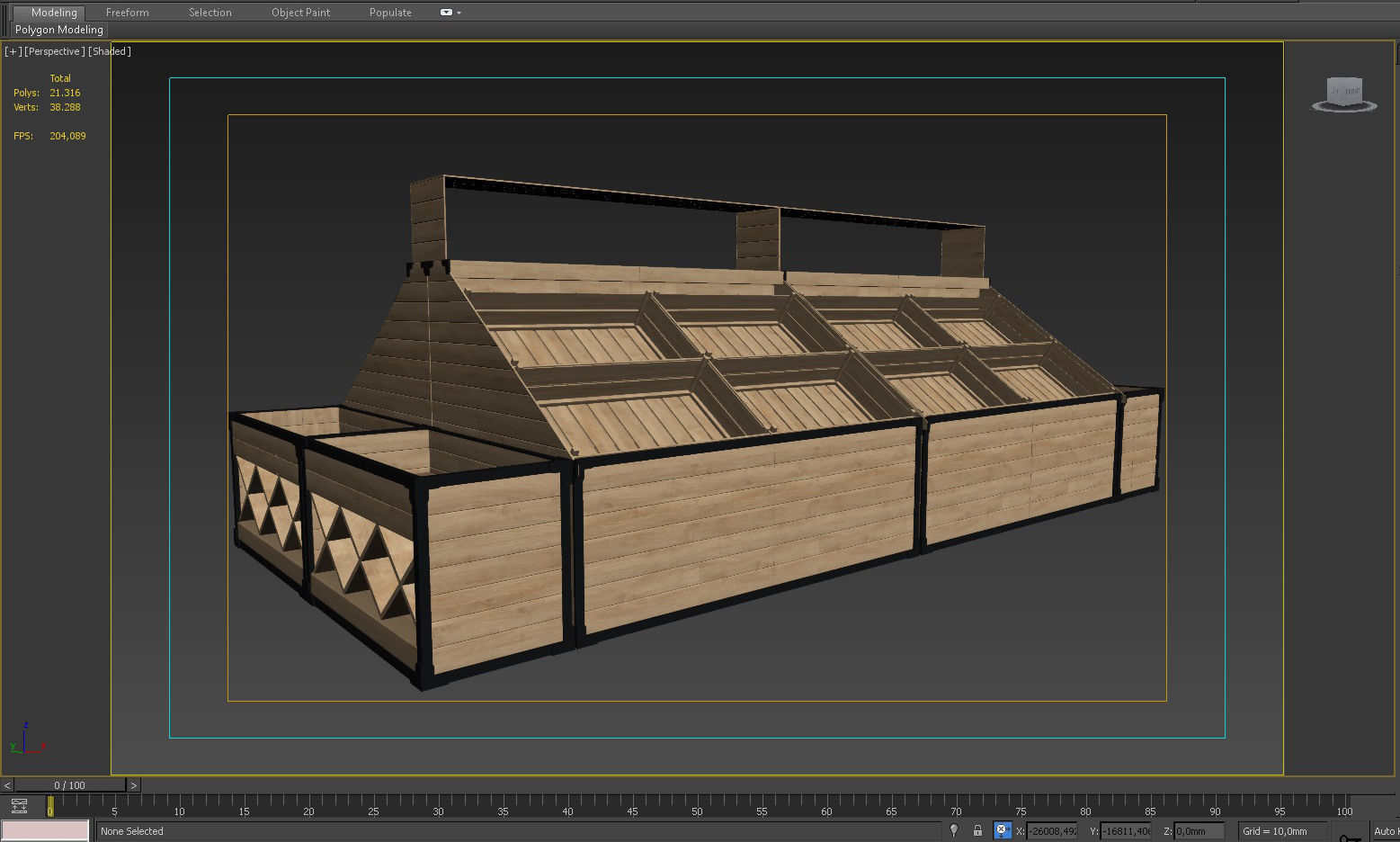Image resolution: width=1400 pixels, height=842 pixels.
Task: Click the 0 / 100 time slider handle
Action: [x=70, y=785]
